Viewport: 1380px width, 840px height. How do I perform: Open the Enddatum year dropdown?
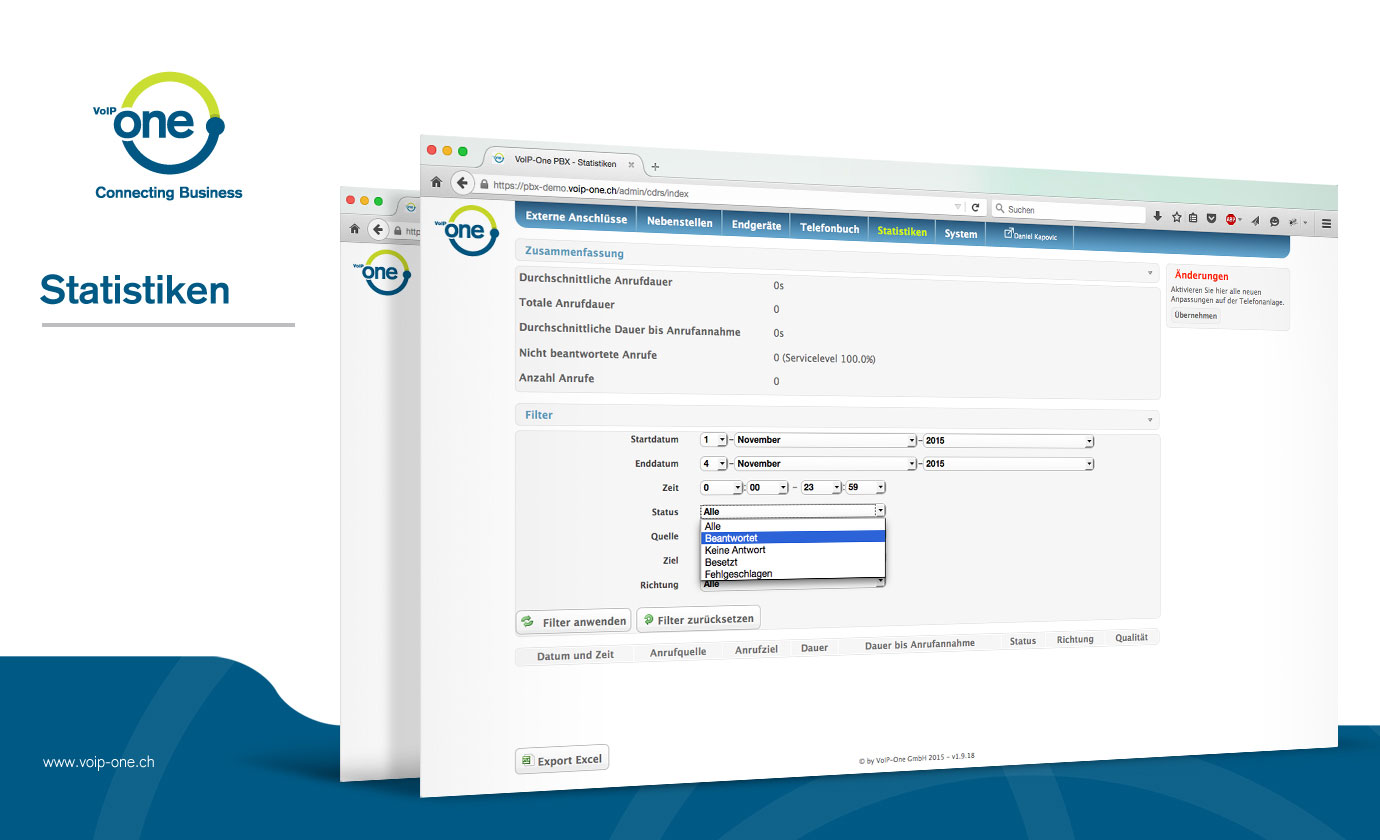pyautogui.click(x=1009, y=464)
